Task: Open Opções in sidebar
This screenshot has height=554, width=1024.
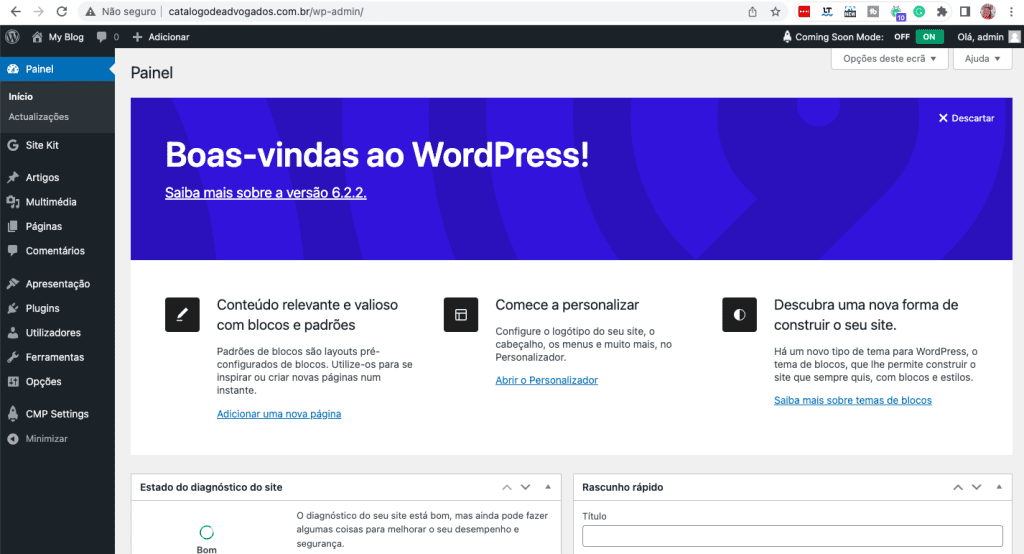Action: pos(43,382)
